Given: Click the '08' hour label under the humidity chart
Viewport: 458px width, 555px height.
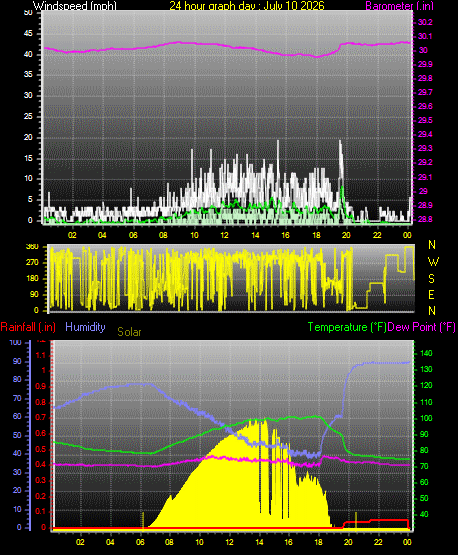Looking at the screenshot, I should (169, 542).
